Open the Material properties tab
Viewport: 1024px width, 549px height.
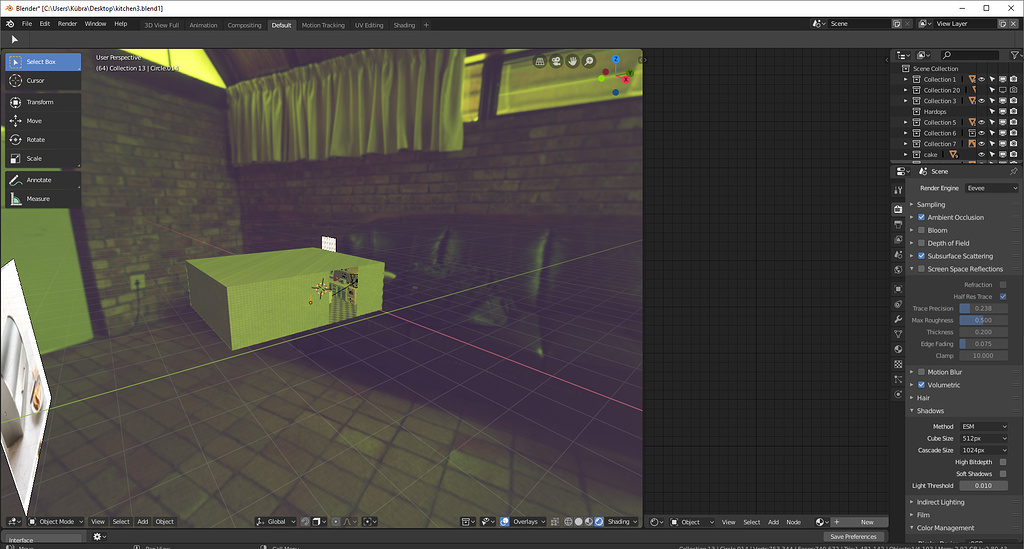pyautogui.click(x=898, y=349)
